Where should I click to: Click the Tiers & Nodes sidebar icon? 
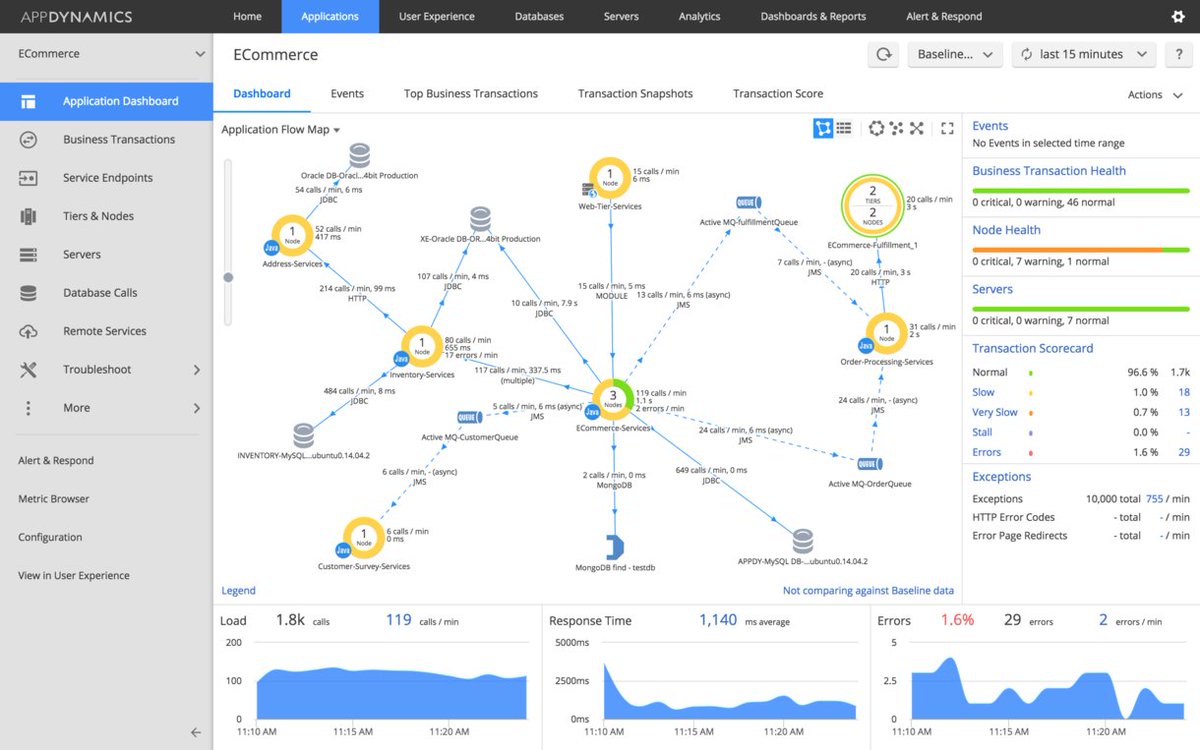pyautogui.click(x=28, y=216)
